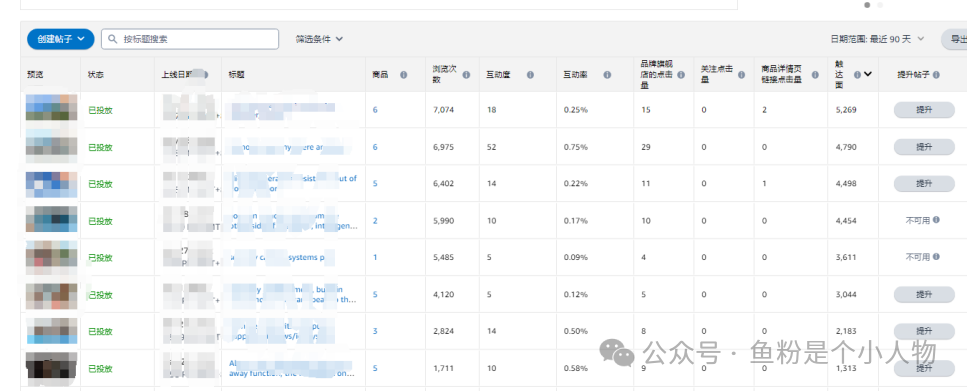
Task: Click 提升 button in the 5,269 row
Action: [x=924, y=110]
